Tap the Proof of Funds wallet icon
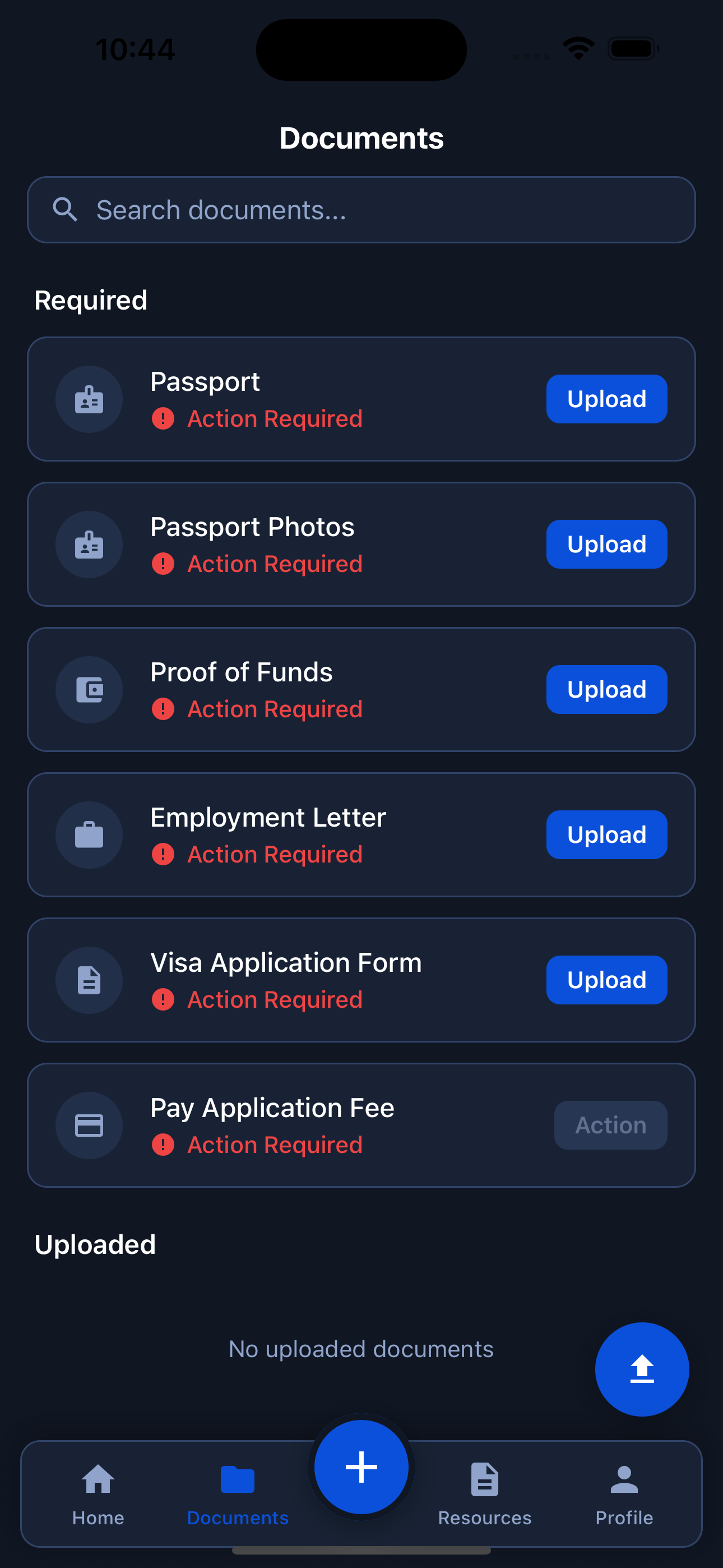The height and width of the screenshot is (1568, 723). (89, 690)
